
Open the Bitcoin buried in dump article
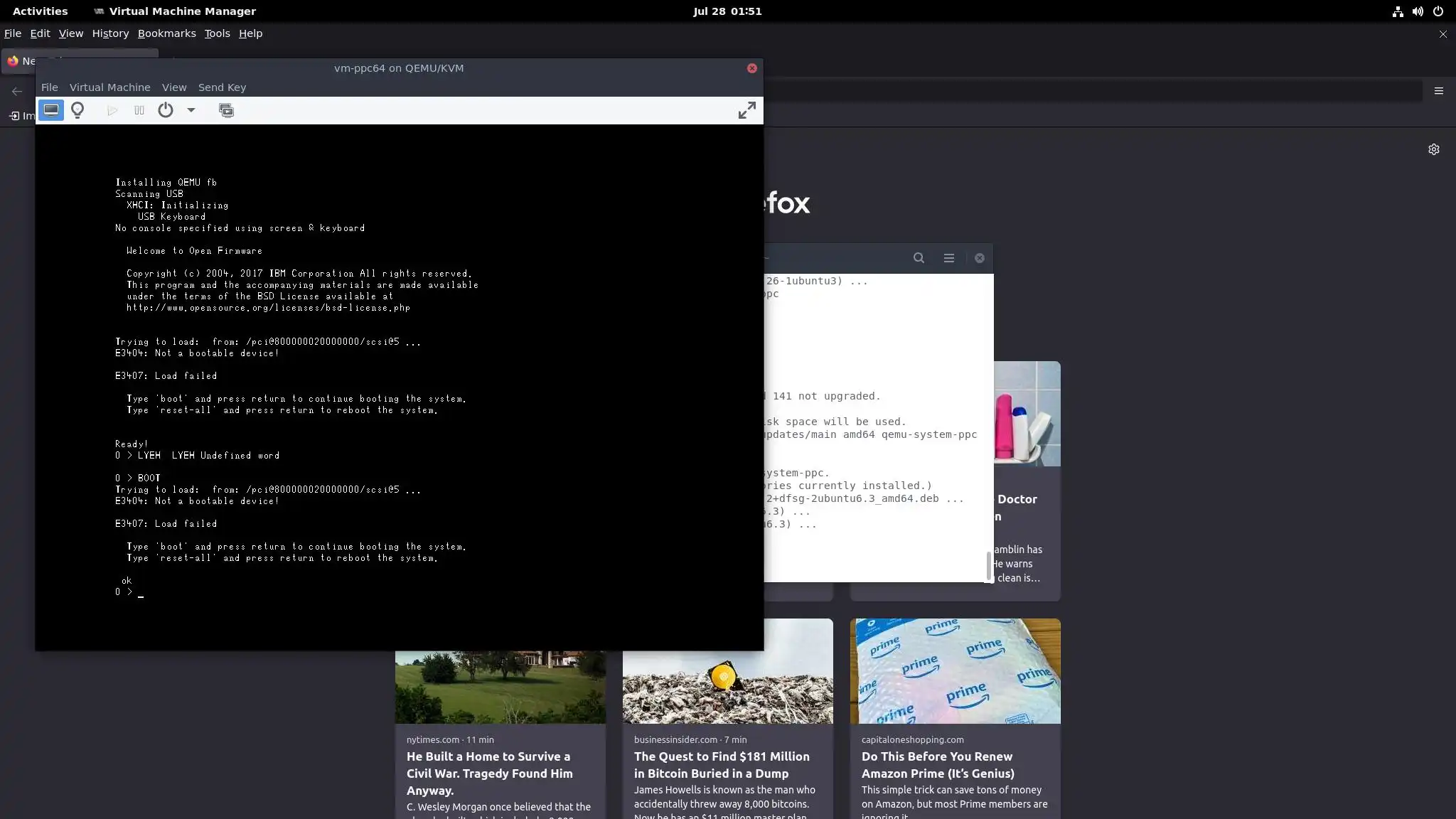click(721, 765)
